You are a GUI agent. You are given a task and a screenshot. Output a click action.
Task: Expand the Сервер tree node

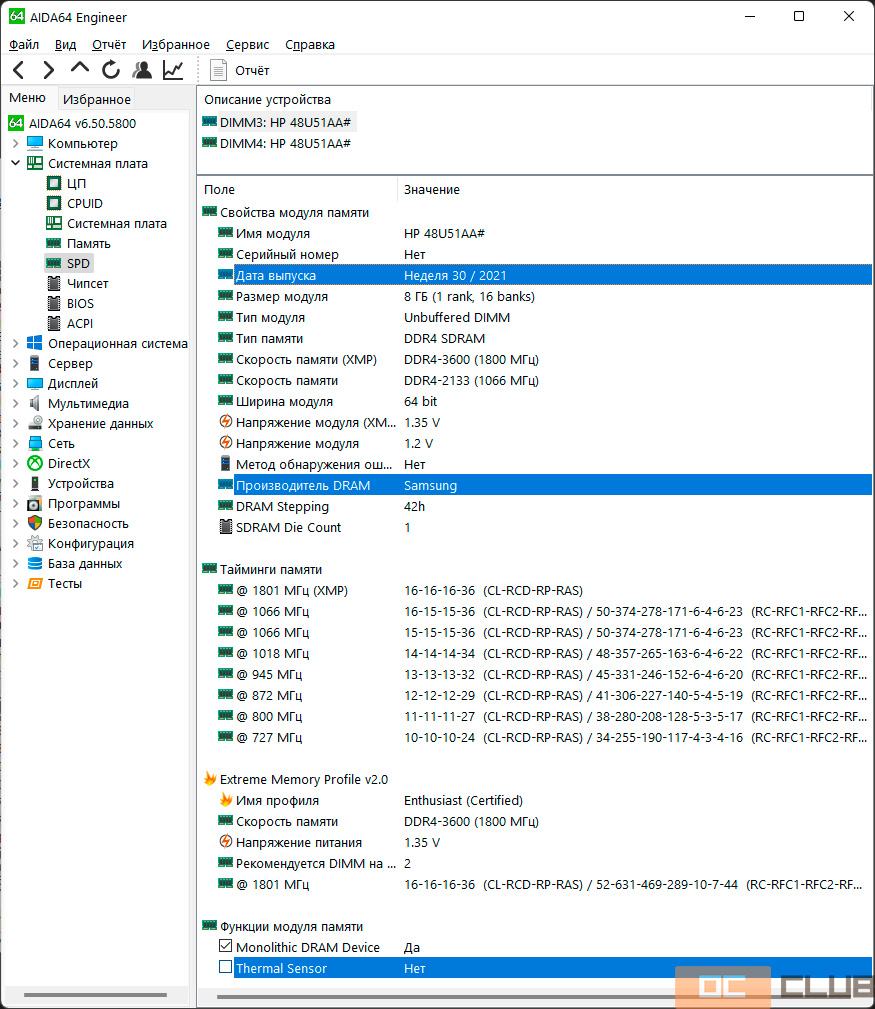click(x=15, y=364)
